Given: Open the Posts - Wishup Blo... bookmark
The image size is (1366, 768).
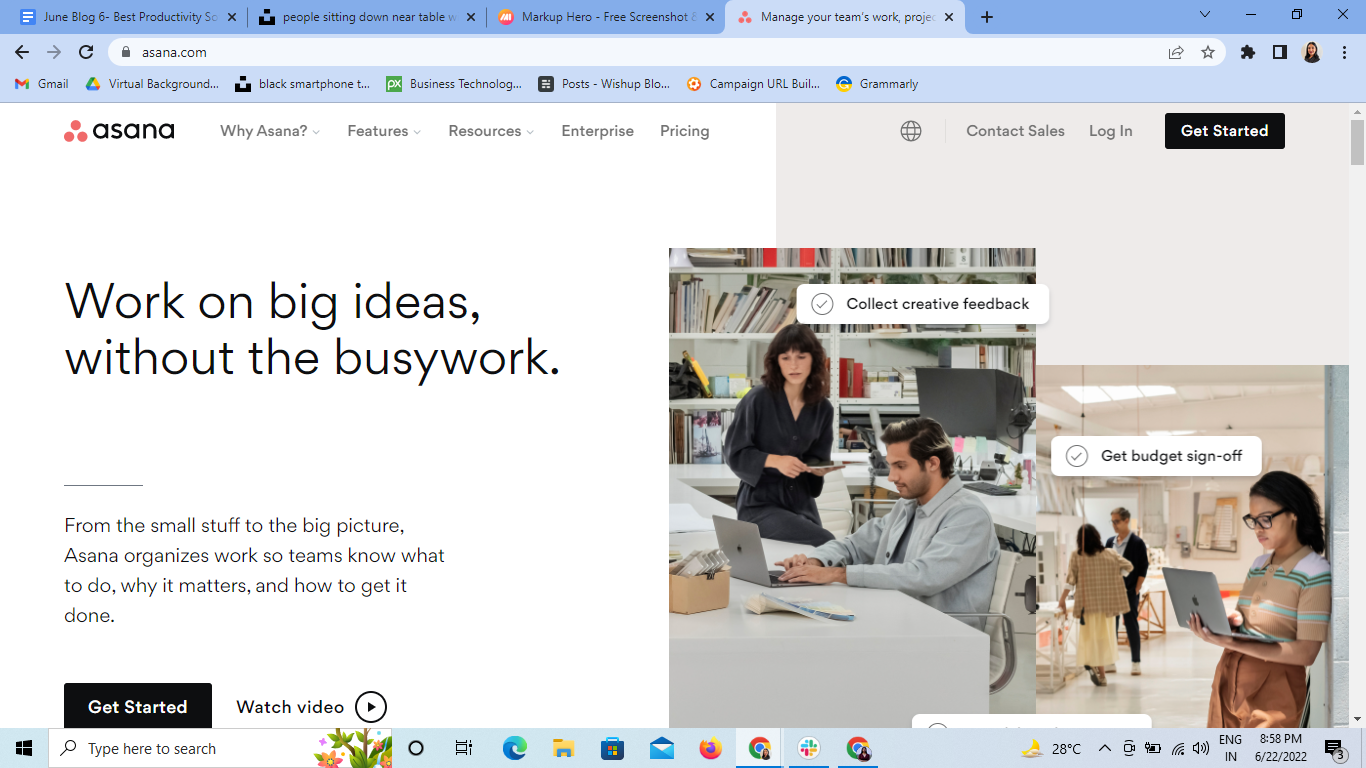Looking at the screenshot, I should (x=604, y=84).
